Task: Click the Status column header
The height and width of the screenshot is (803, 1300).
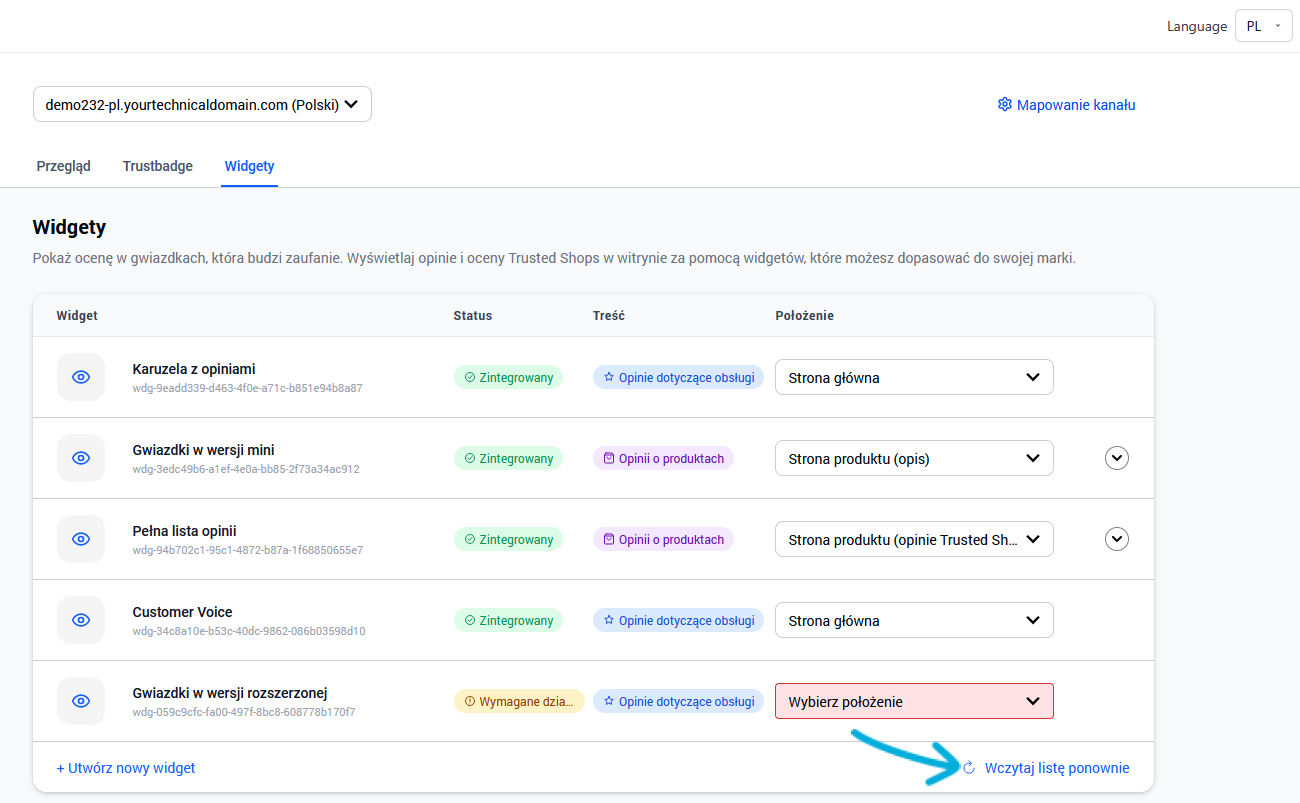Action: 473,315
